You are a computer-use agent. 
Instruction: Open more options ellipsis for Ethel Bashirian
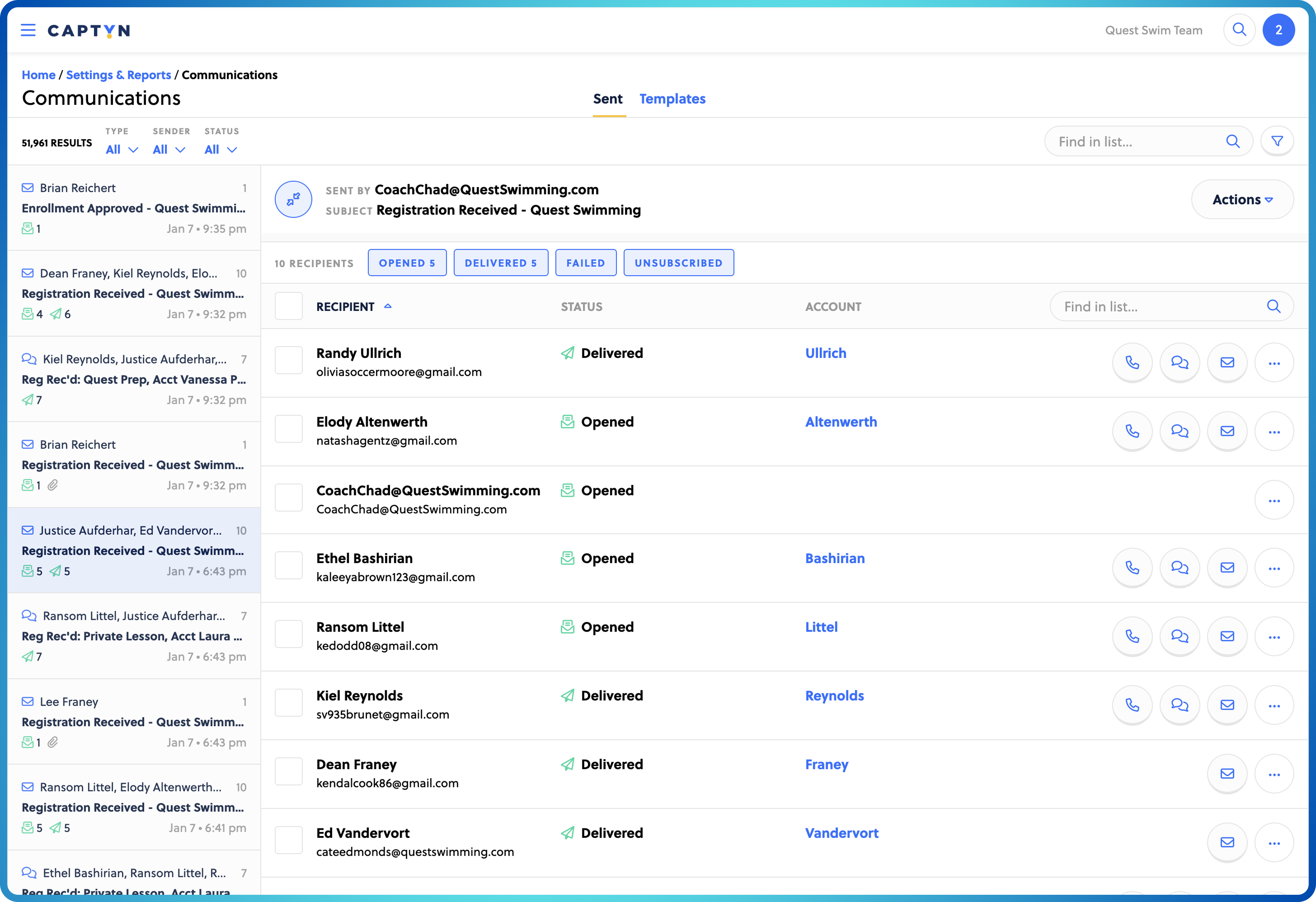point(1275,567)
